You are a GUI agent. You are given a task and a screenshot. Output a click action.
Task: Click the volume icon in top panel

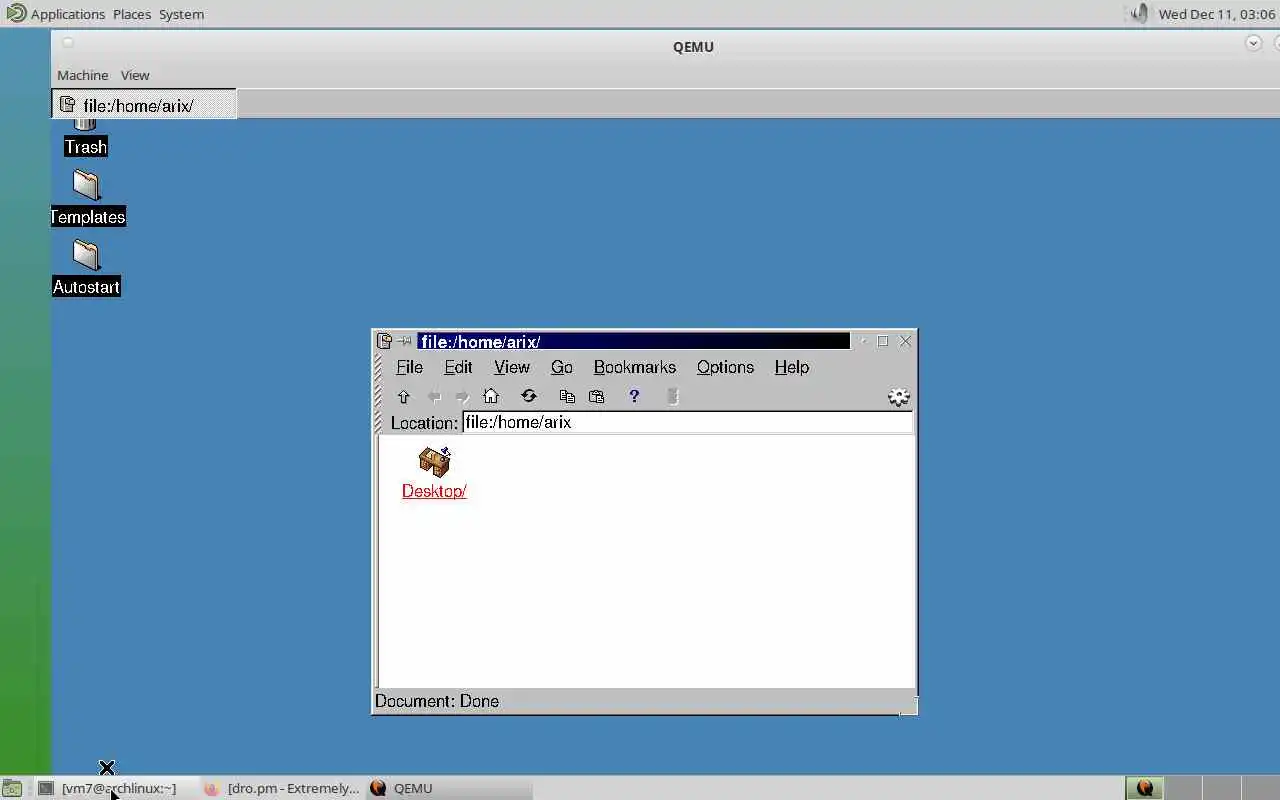click(x=1140, y=14)
